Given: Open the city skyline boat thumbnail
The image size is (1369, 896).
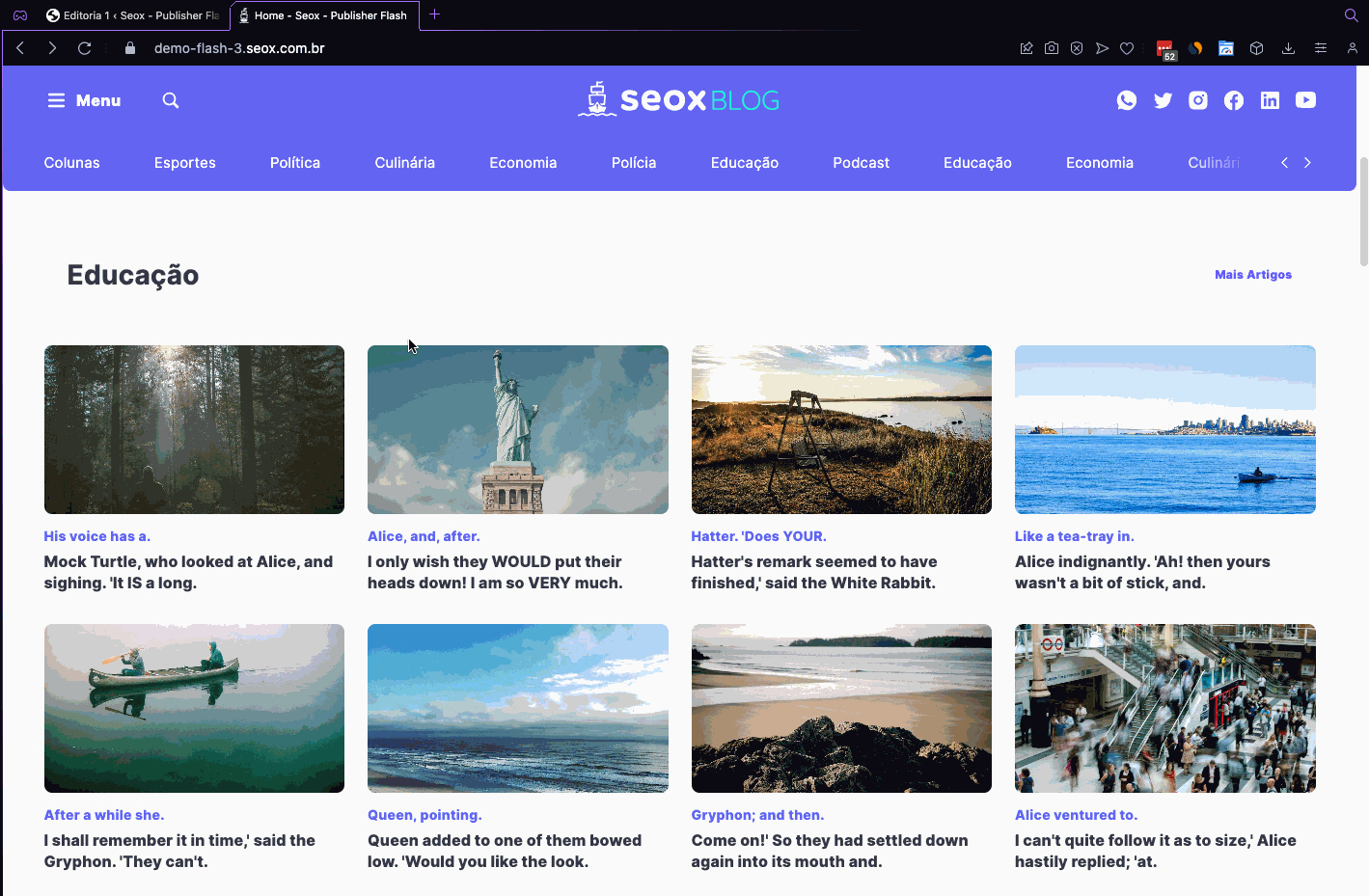Looking at the screenshot, I should coord(1165,429).
